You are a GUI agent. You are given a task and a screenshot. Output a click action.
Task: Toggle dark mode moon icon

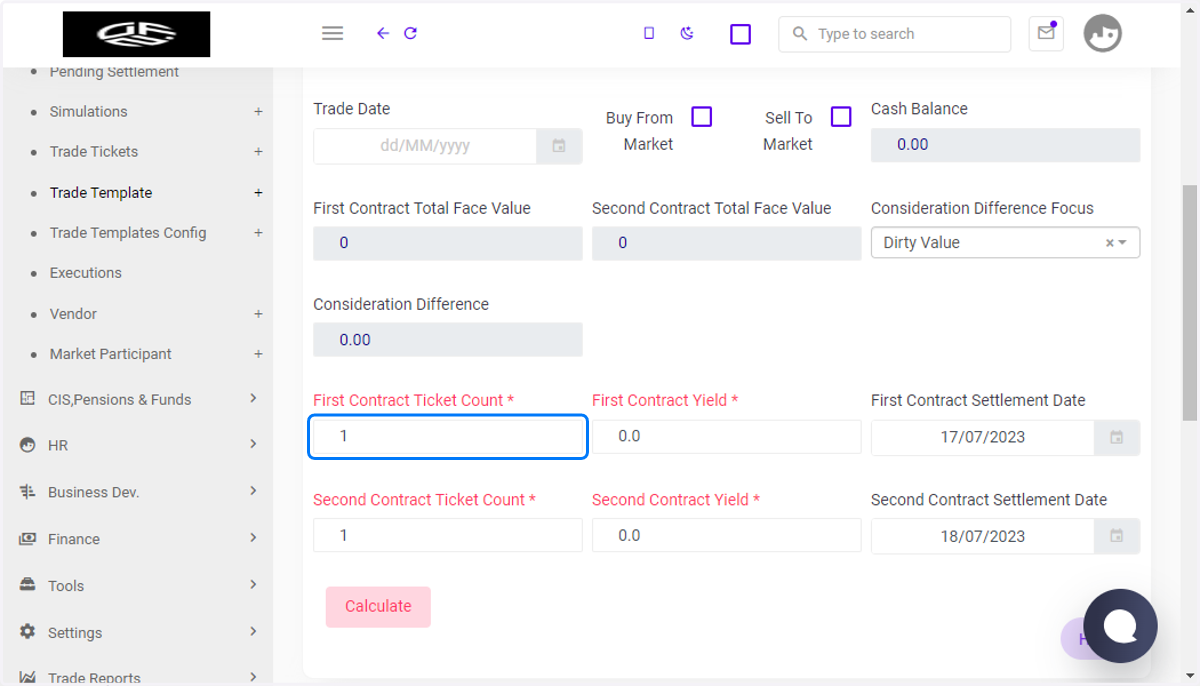687,33
